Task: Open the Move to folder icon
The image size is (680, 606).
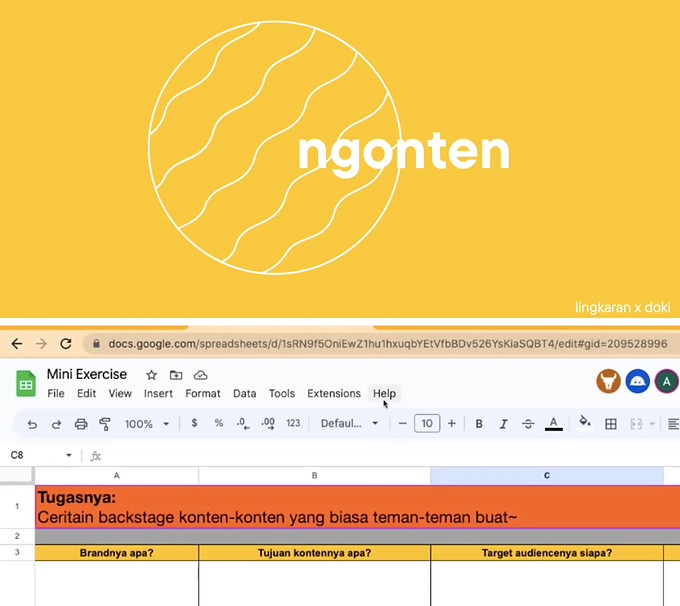Action: point(176,375)
